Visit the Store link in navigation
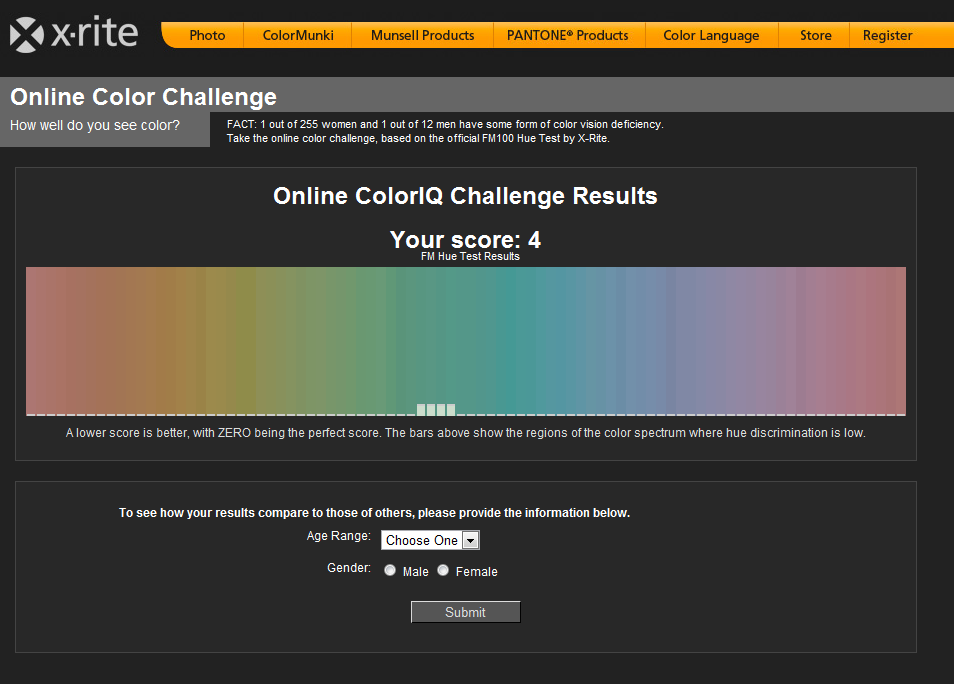The height and width of the screenshot is (684, 954). point(815,35)
